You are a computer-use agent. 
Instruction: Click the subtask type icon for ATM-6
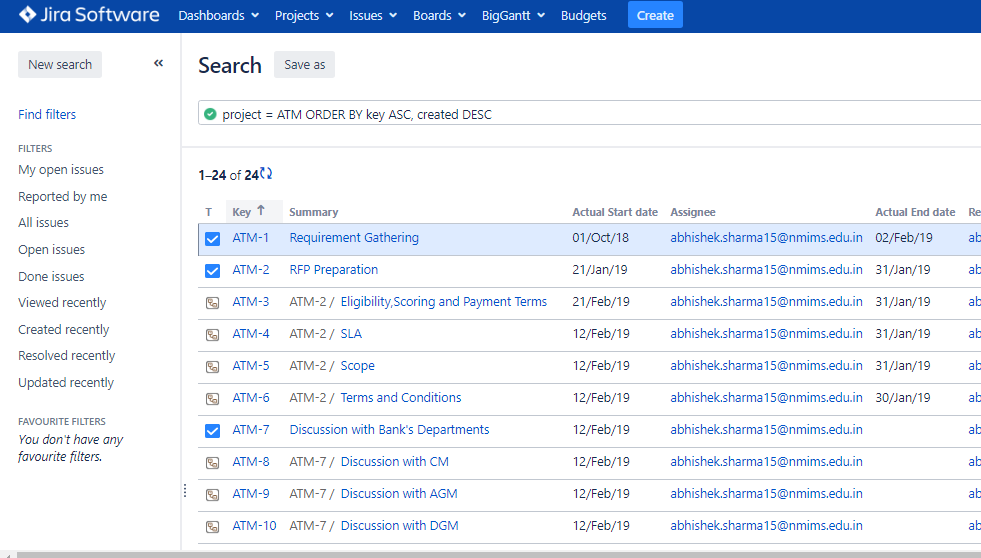pyautogui.click(x=212, y=398)
